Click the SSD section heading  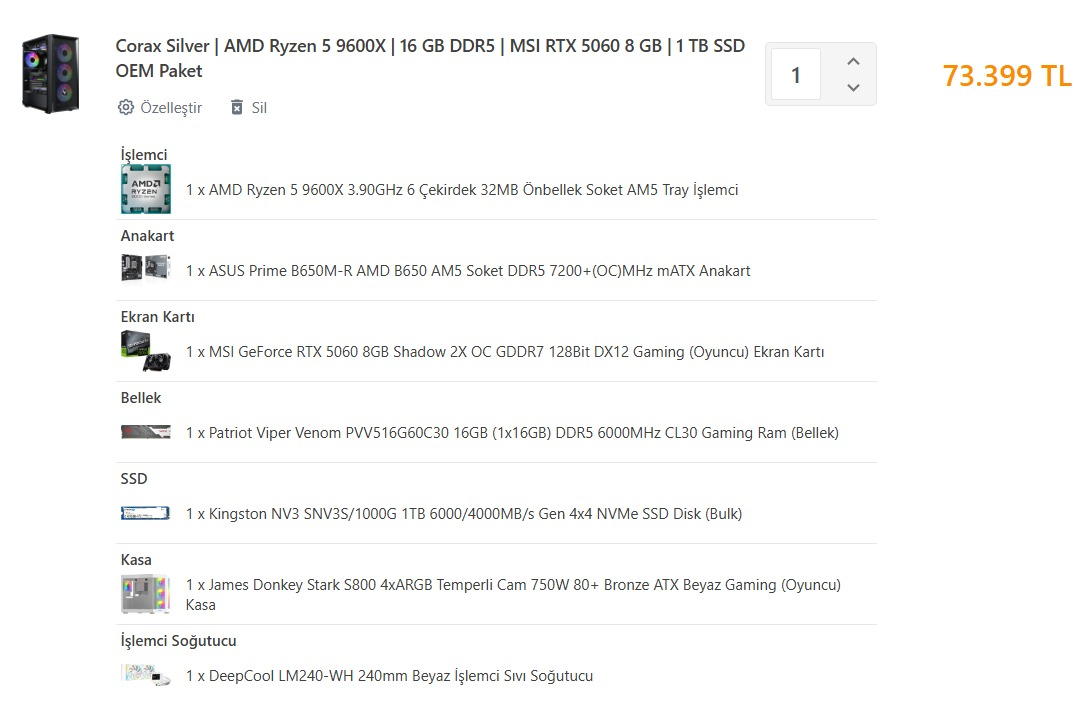click(x=134, y=479)
